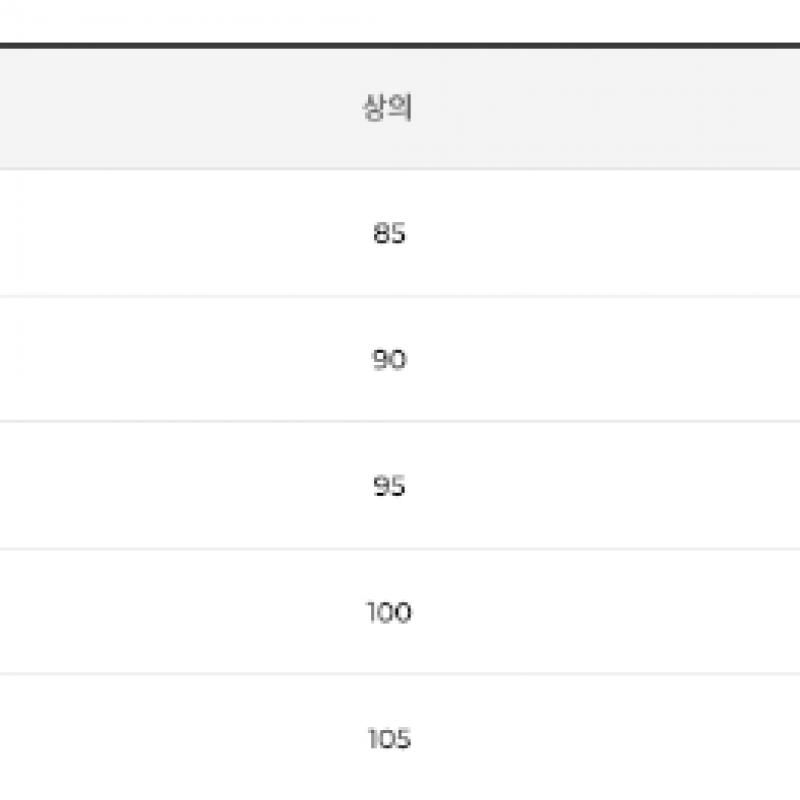Click the 상의 column header

click(388, 108)
